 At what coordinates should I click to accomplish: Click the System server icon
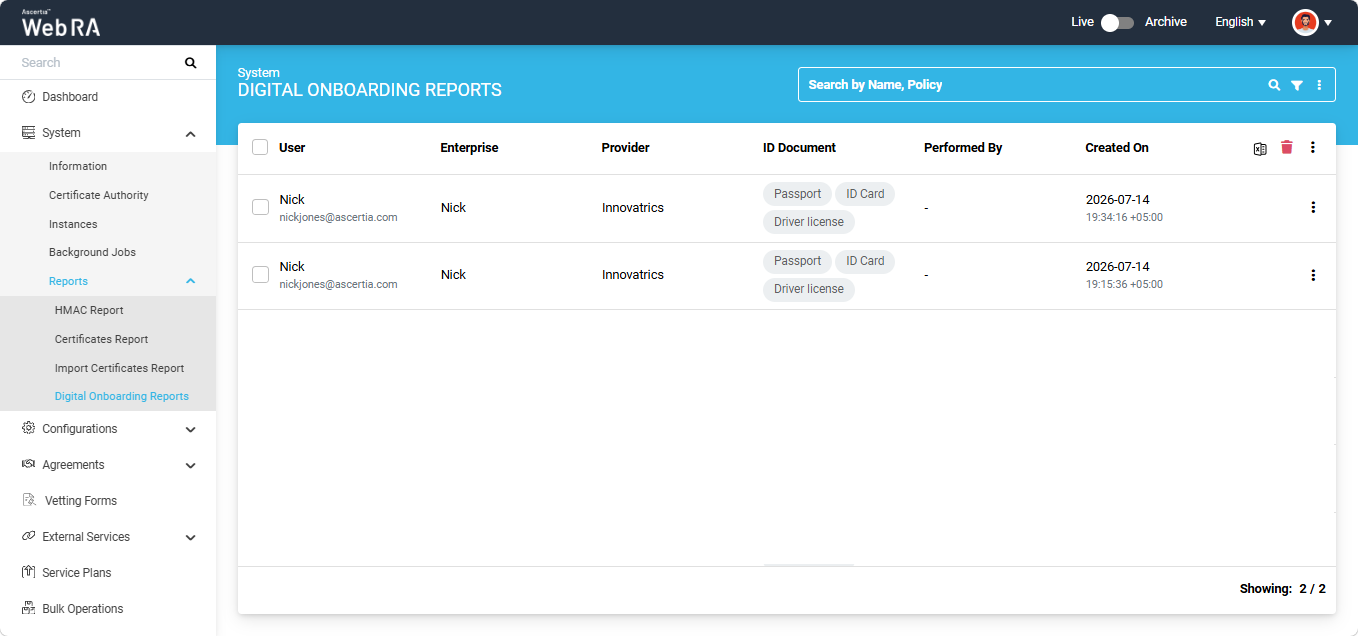pos(28,133)
